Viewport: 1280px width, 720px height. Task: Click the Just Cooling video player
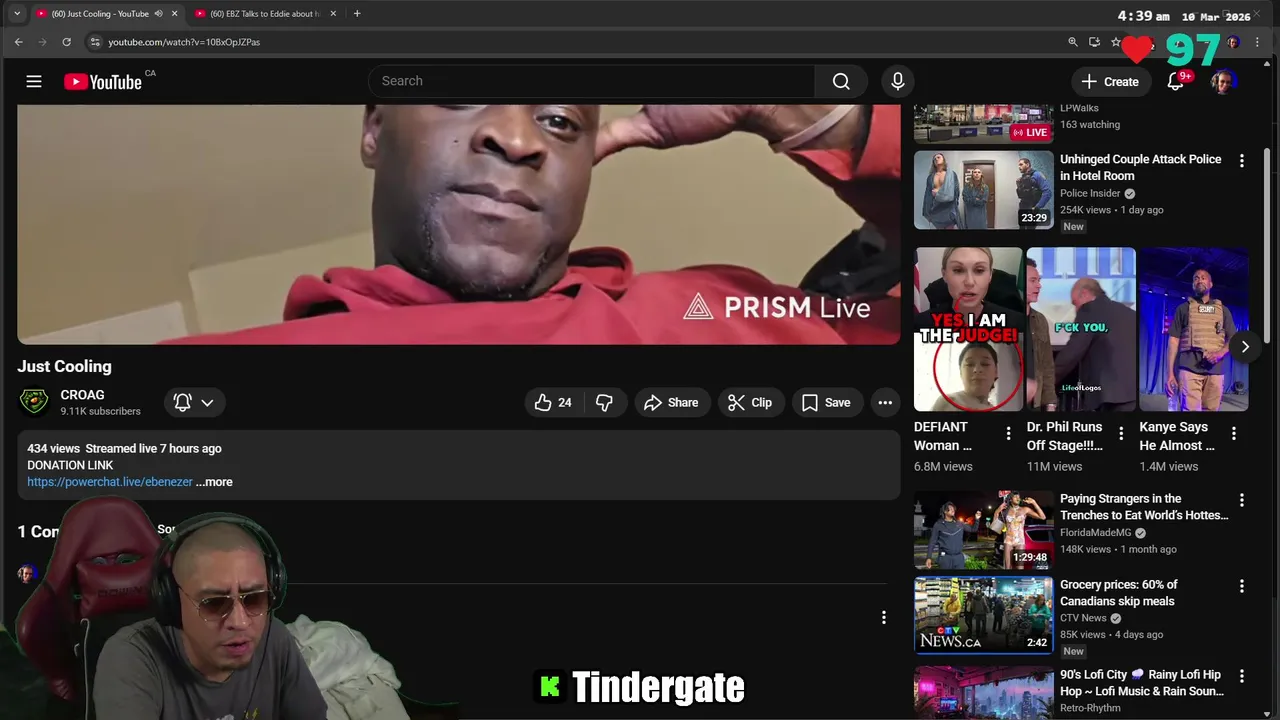[x=459, y=224]
